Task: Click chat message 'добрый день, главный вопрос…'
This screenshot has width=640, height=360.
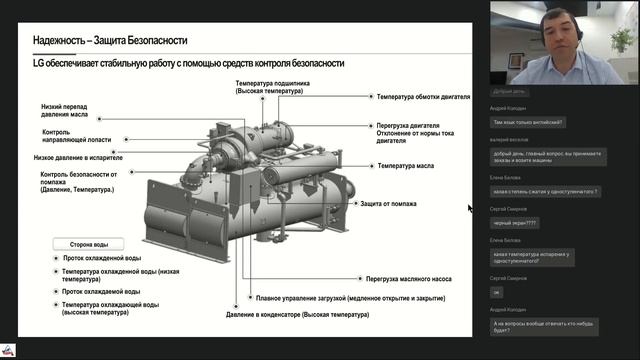Action: click(548, 157)
